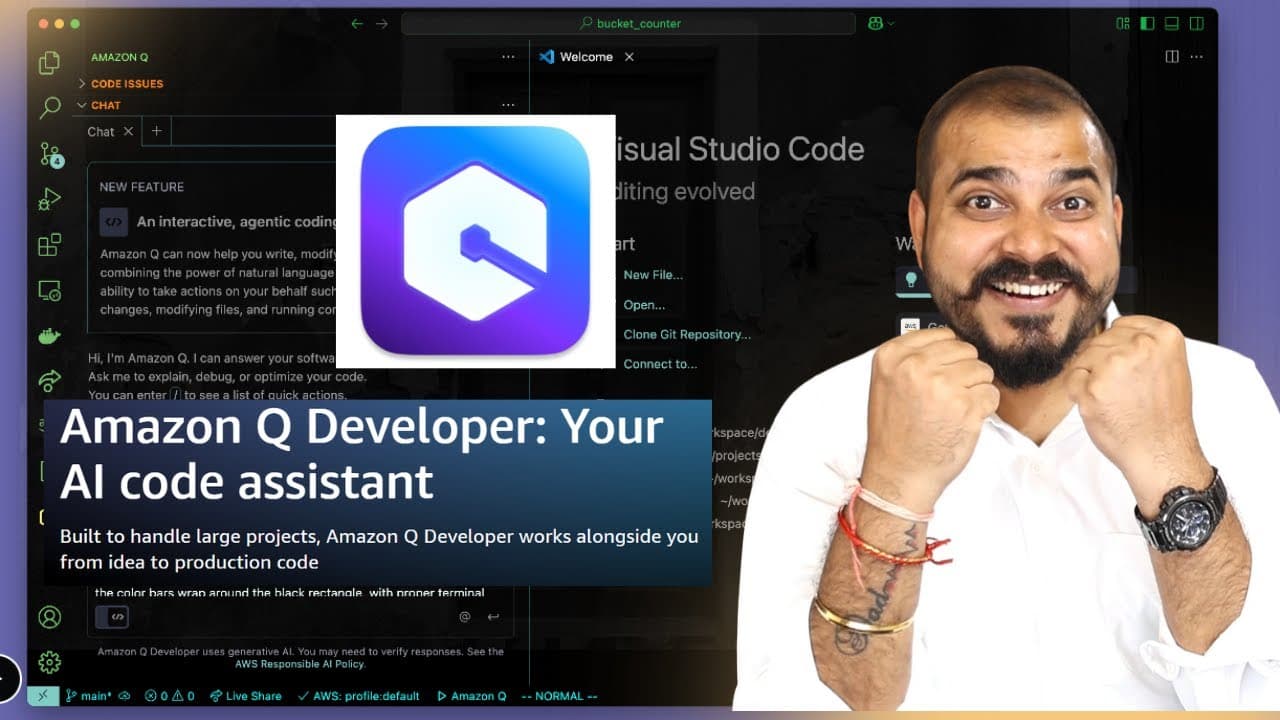Open the Explorer view in the activity bar

[49, 63]
